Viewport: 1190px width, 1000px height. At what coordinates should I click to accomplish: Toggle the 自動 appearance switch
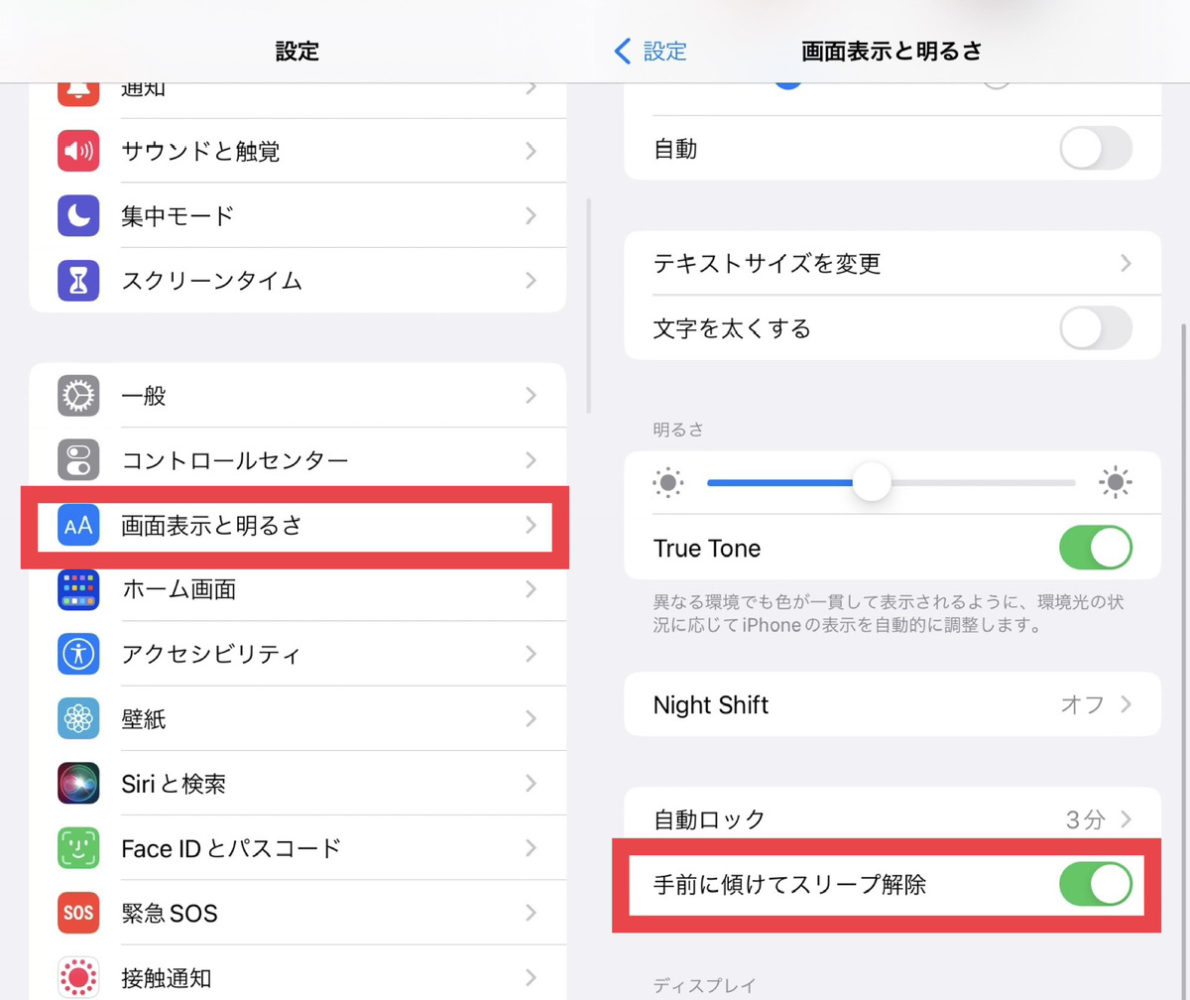pos(1095,150)
